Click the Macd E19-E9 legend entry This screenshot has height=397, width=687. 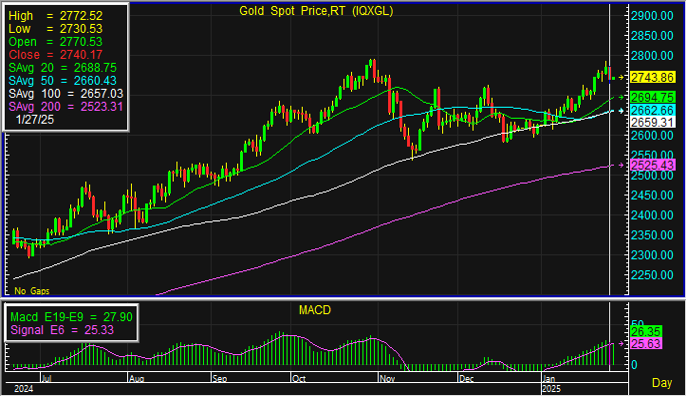pyautogui.click(x=71, y=317)
